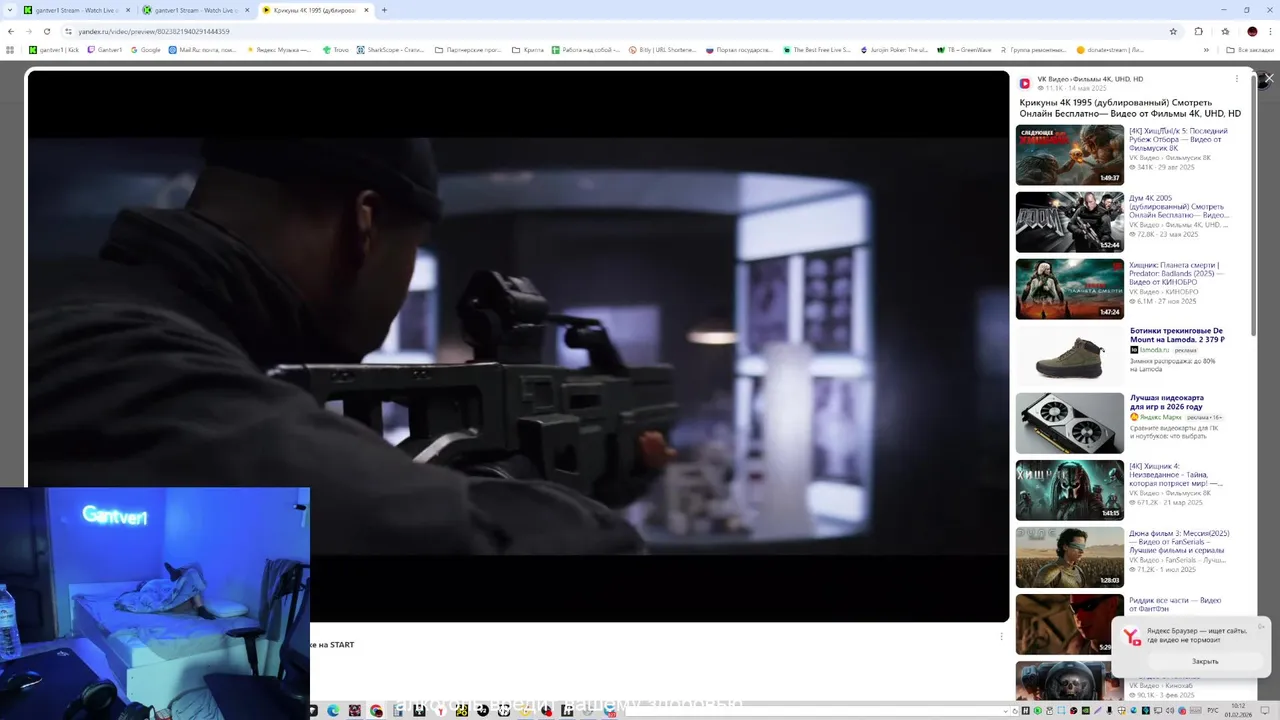Close the video preview overlay
This screenshot has width=1280, height=720.
click(1269, 78)
